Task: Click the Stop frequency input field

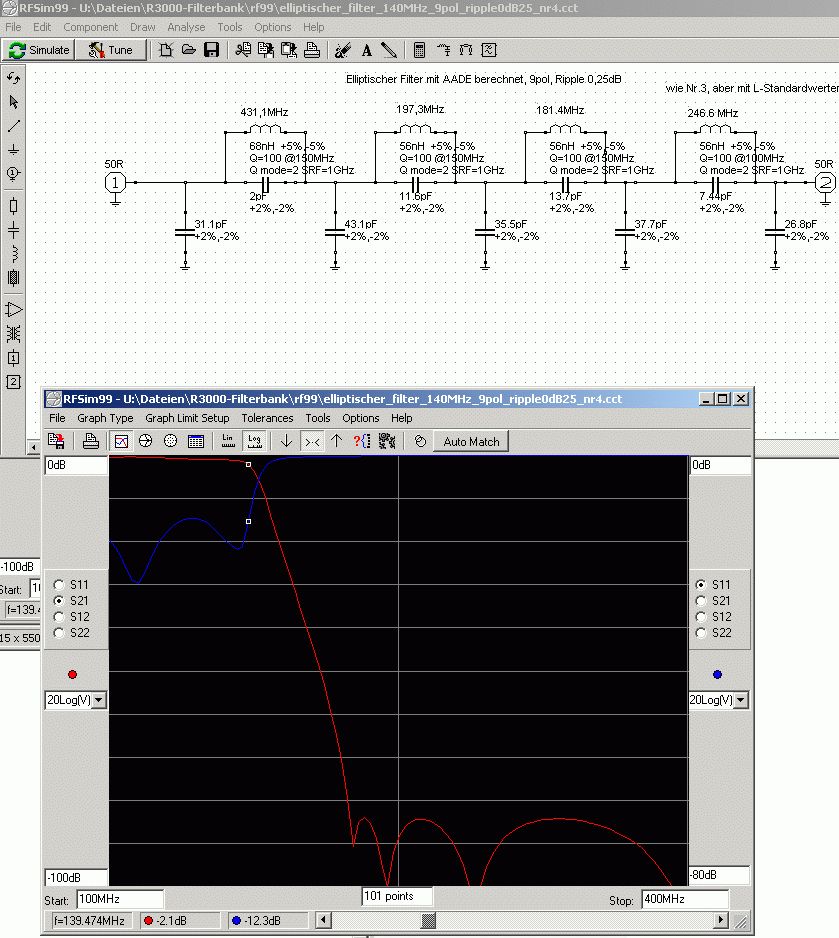Action: [683, 899]
